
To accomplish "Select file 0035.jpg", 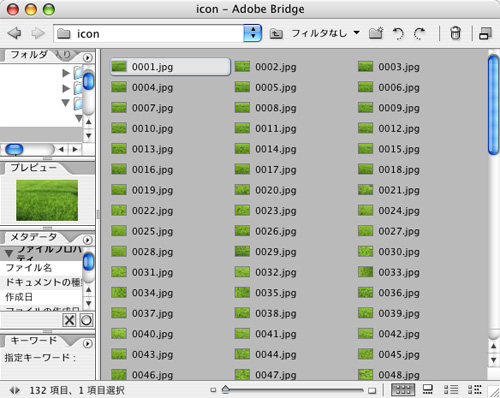I will (x=266, y=293).
